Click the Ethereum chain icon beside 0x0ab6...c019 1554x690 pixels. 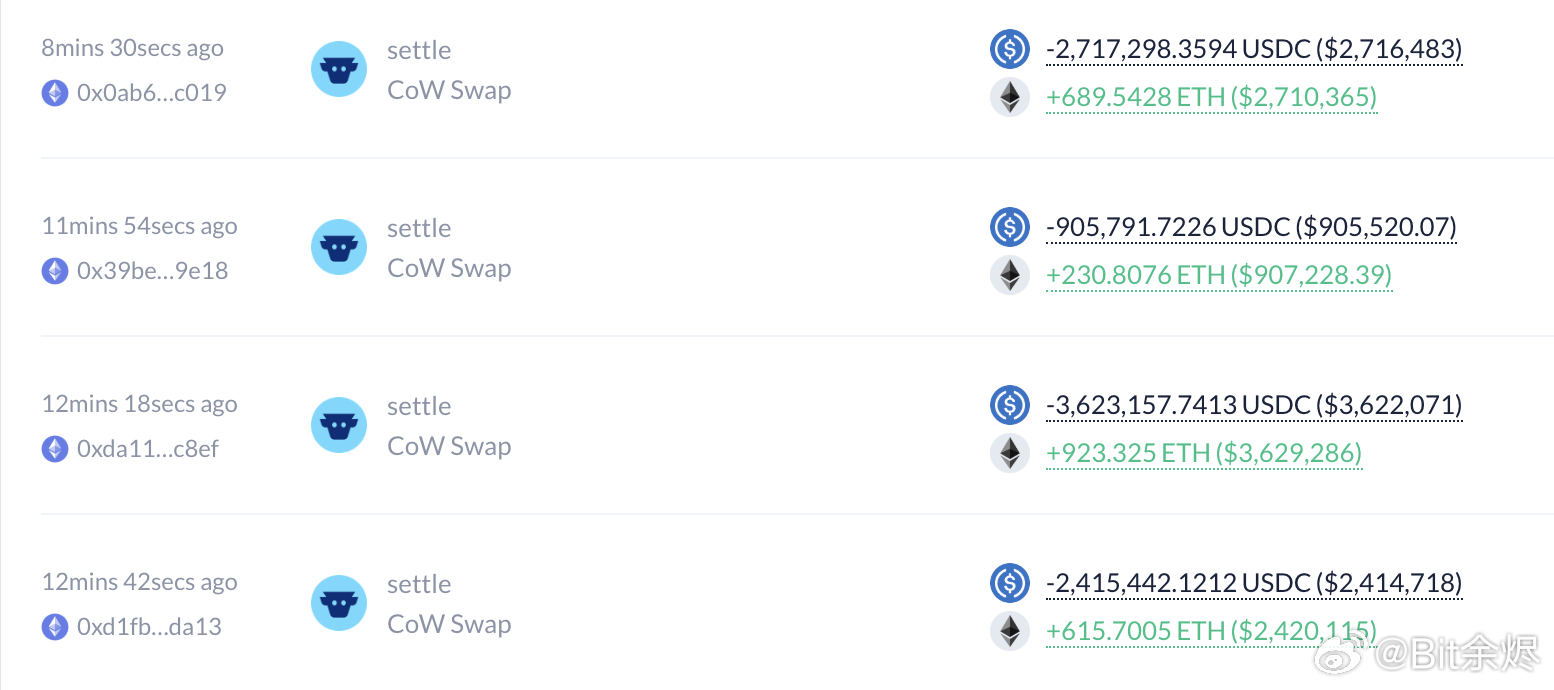tap(55, 93)
